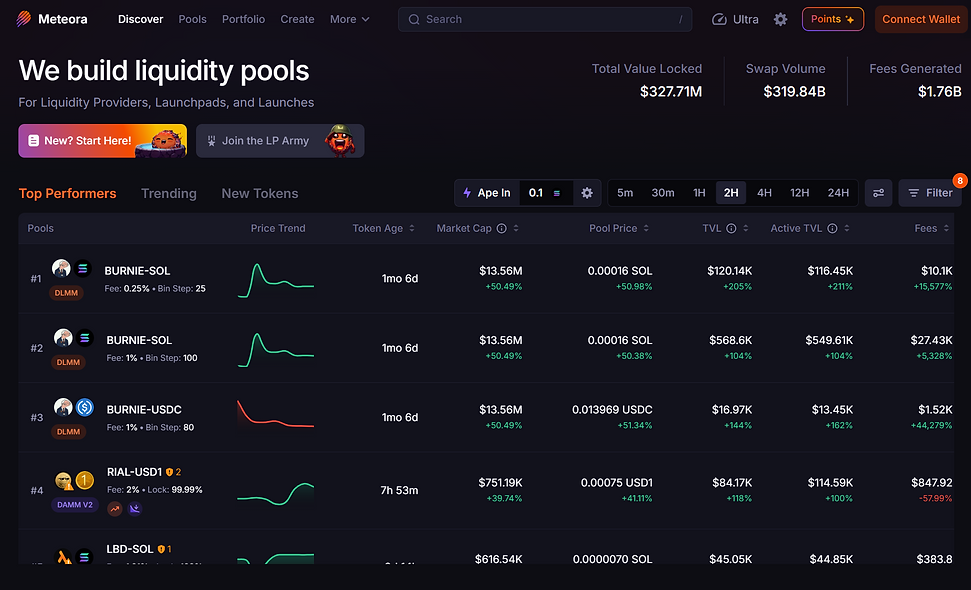Select the 4H timeframe
Image resolution: width=971 pixels, height=590 pixels.
coord(764,193)
